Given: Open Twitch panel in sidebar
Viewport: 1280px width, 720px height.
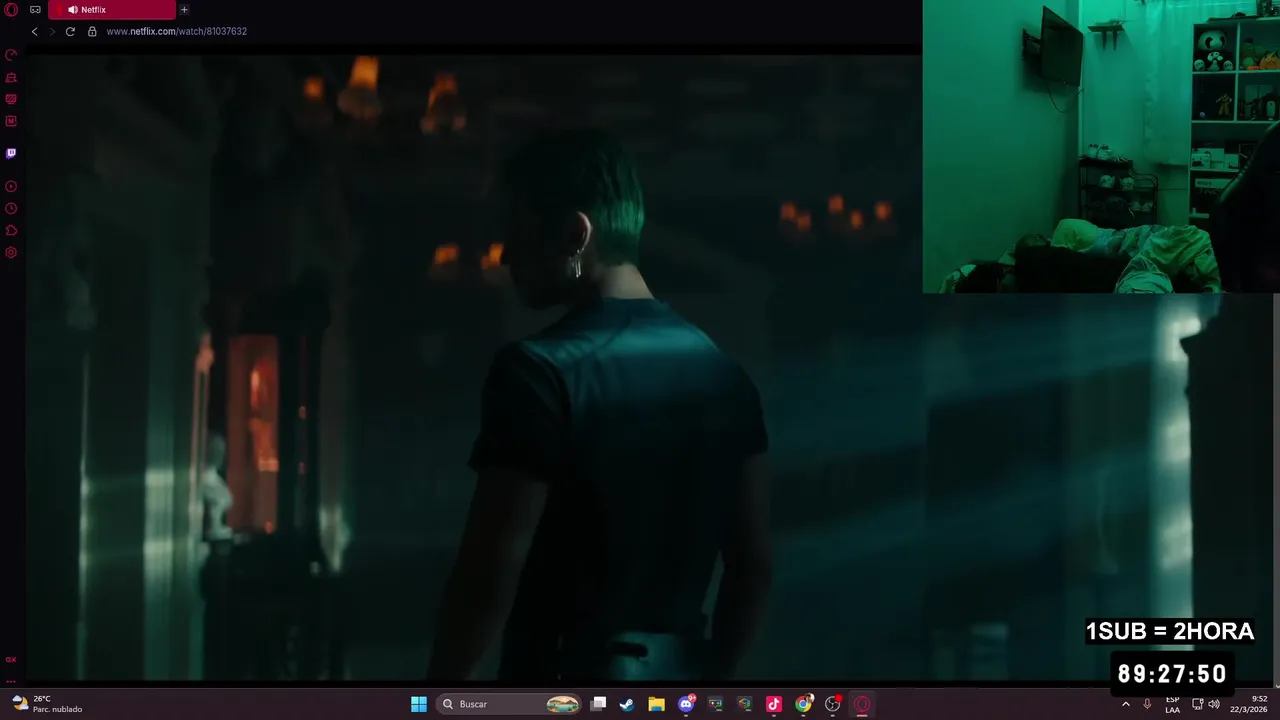Looking at the screenshot, I should (11, 153).
